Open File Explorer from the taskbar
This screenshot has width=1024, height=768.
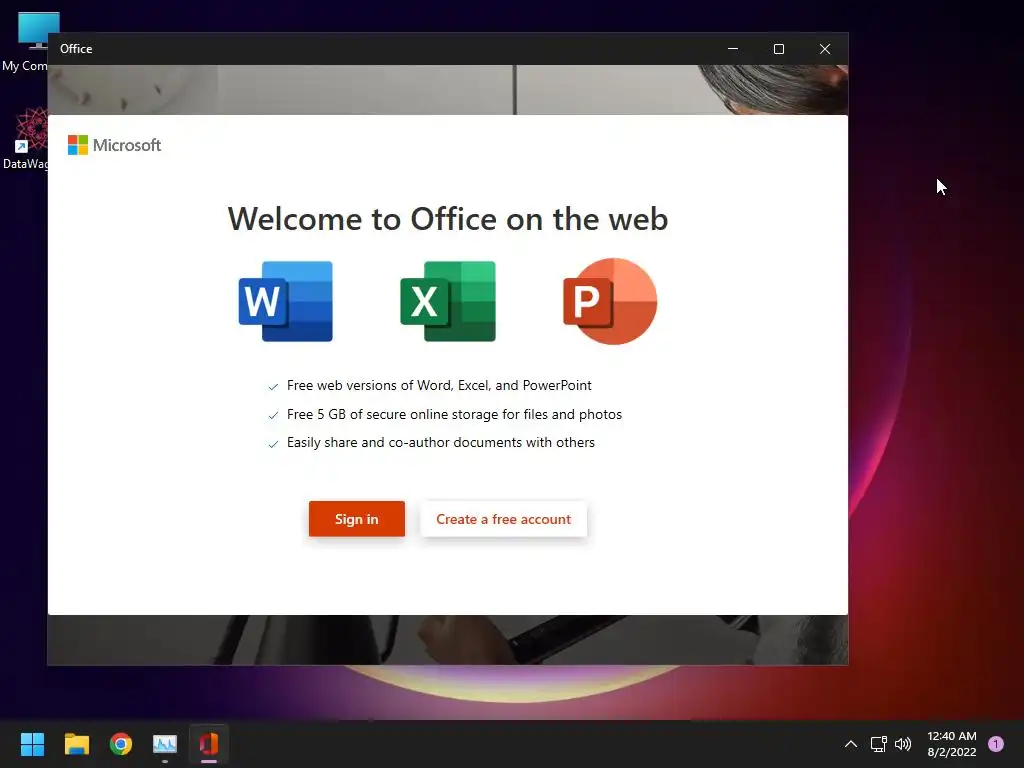click(x=76, y=744)
